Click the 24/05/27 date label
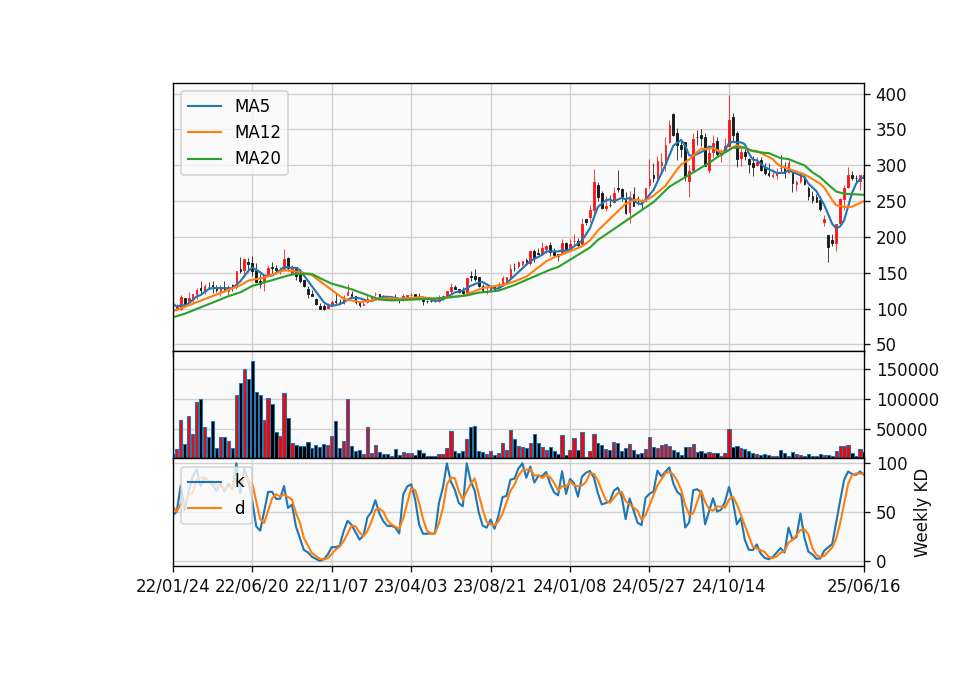The width and height of the screenshot is (960, 690). (x=649, y=586)
